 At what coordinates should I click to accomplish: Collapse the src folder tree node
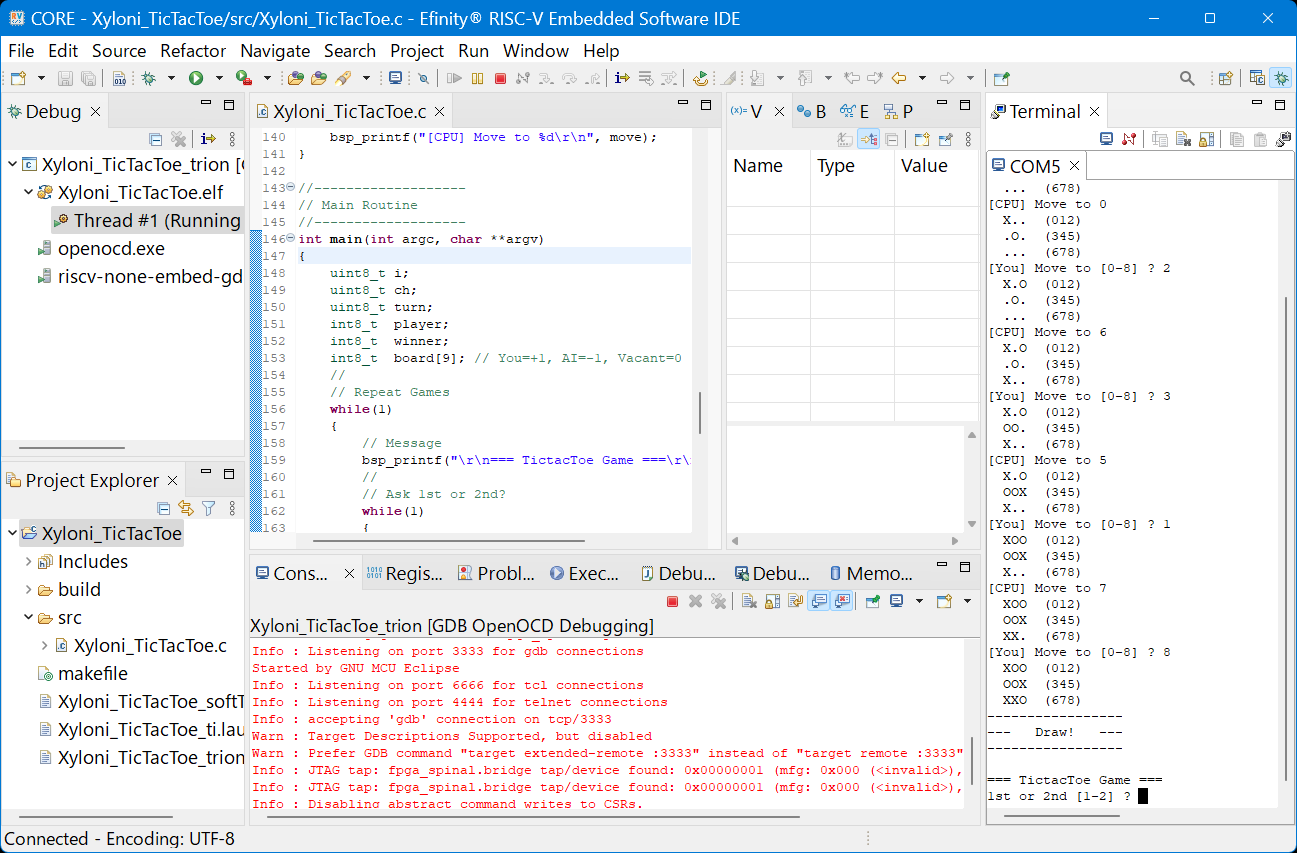[x=28, y=618]
